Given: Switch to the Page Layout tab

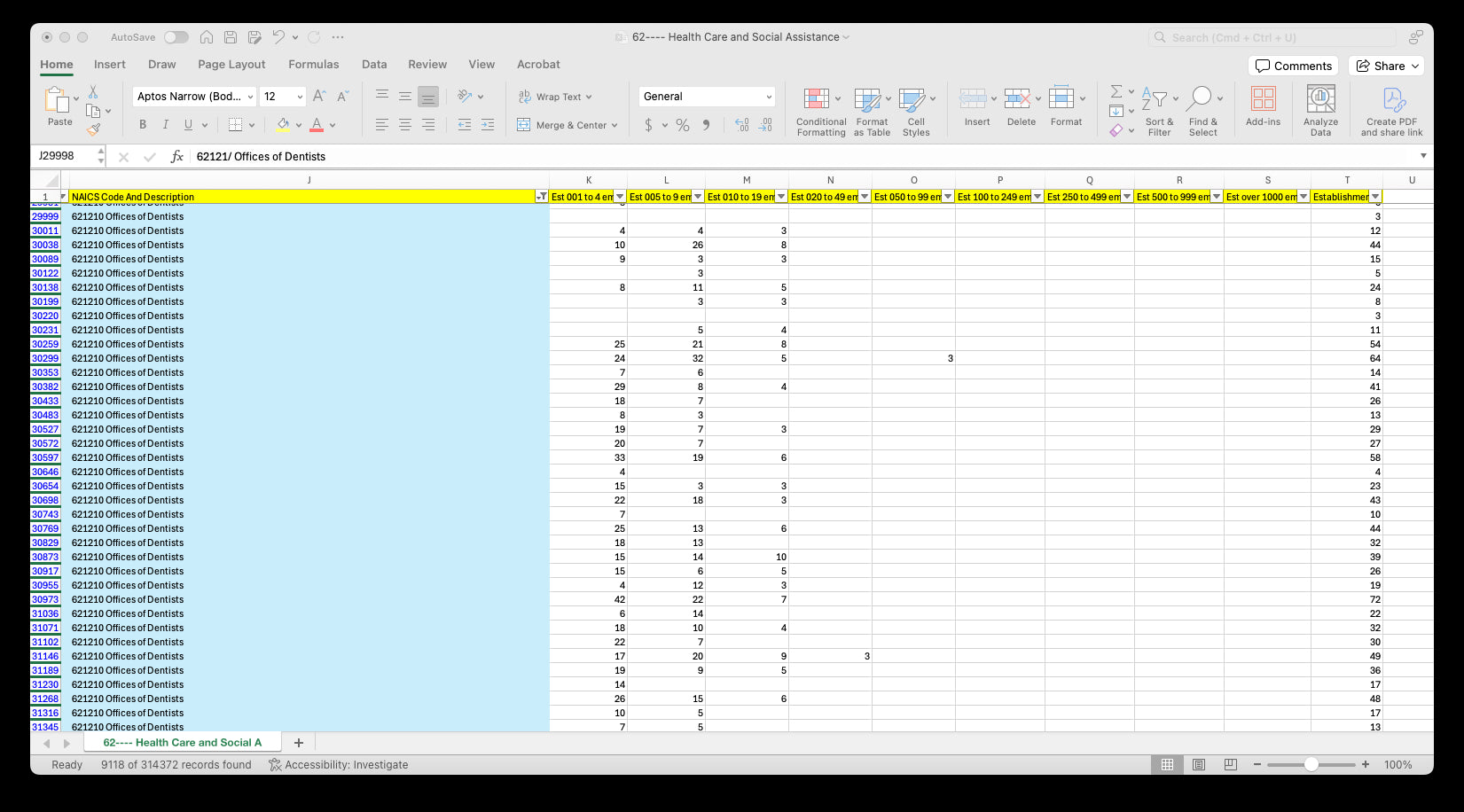Looking at the screenshot, I should coord(231,65).
